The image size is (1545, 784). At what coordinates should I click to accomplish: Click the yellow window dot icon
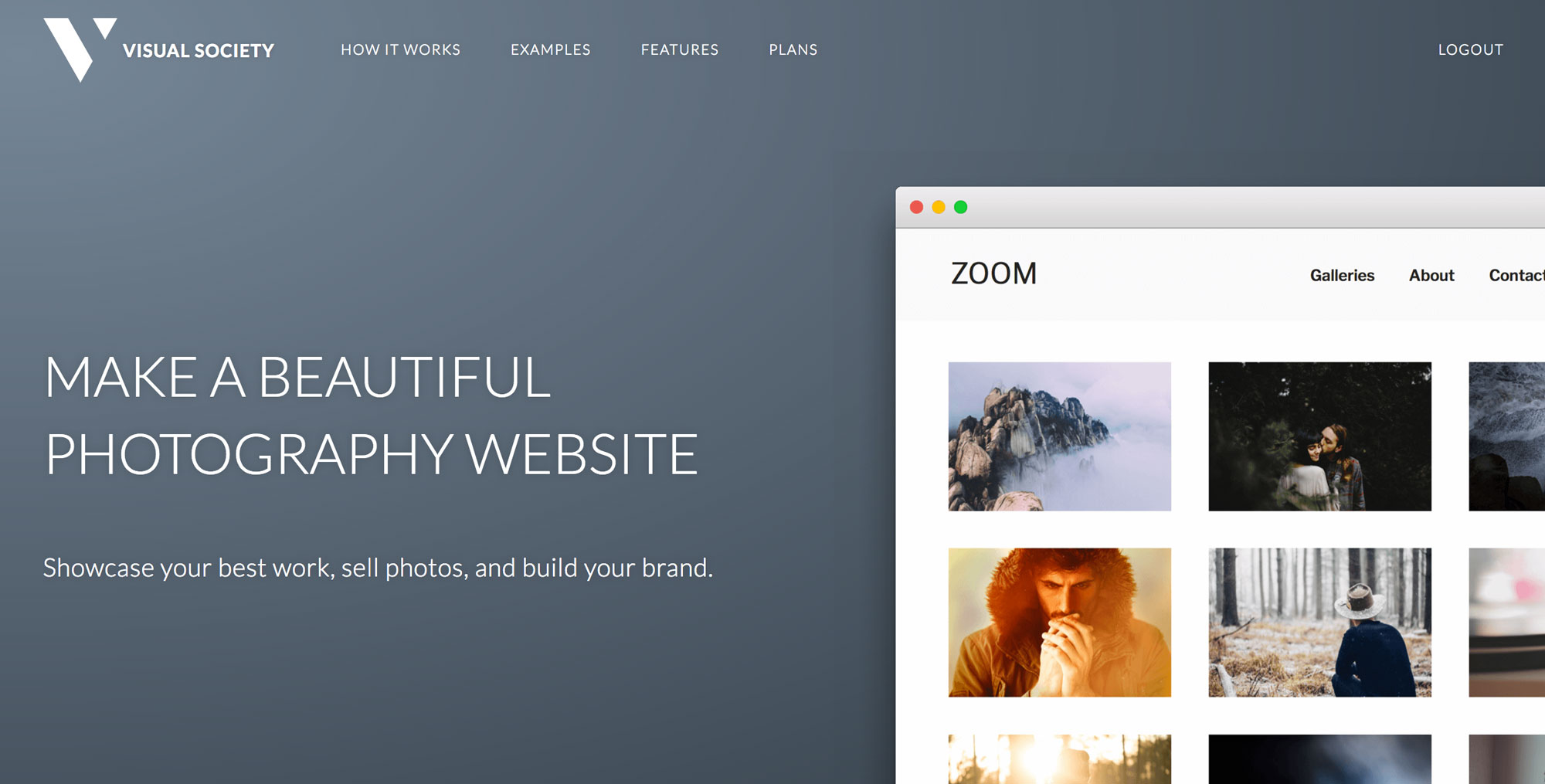coord(939,207)
